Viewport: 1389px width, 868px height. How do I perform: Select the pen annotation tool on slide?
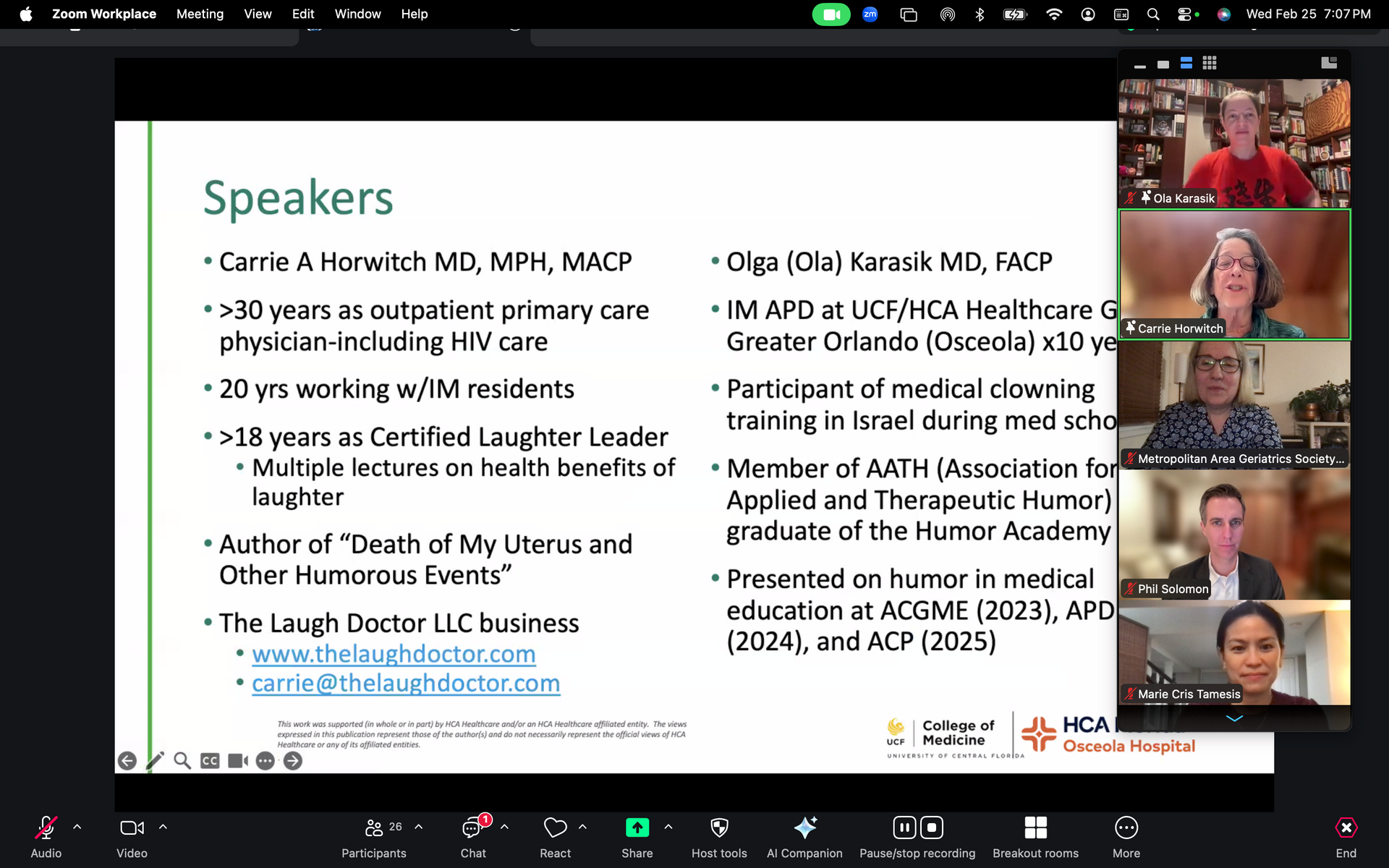(155, 761)
